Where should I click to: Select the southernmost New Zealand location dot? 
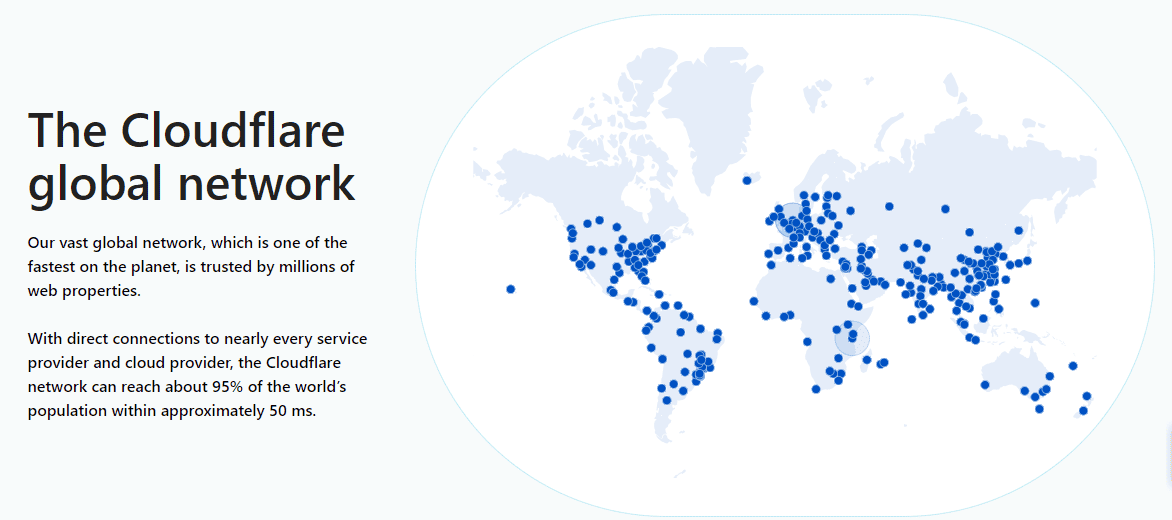click(1083, 411)
